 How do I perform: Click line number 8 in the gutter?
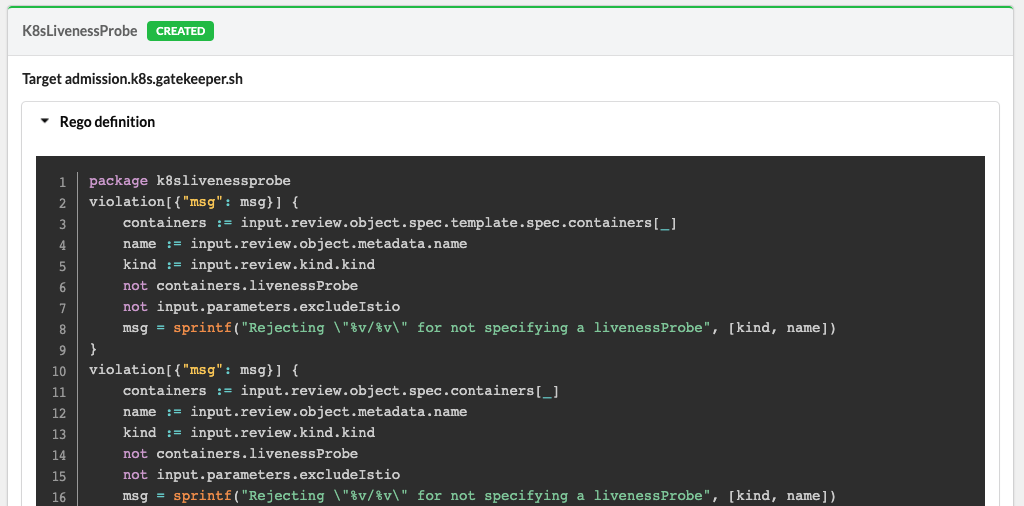(x=63, y=329)
